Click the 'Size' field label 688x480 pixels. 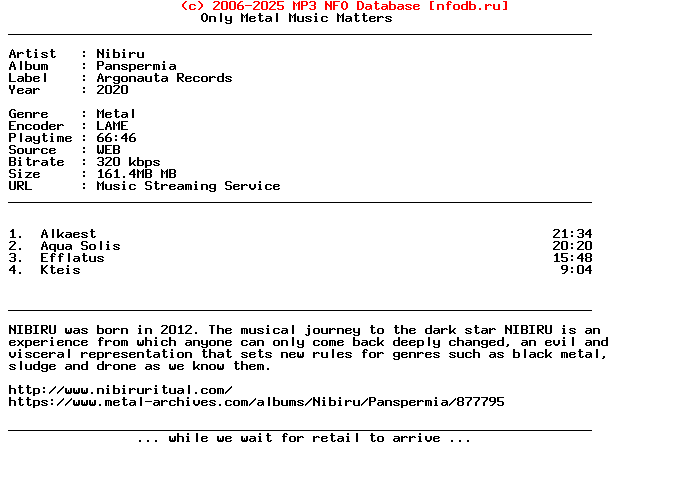pyautogui.click(x=25, y=174)
